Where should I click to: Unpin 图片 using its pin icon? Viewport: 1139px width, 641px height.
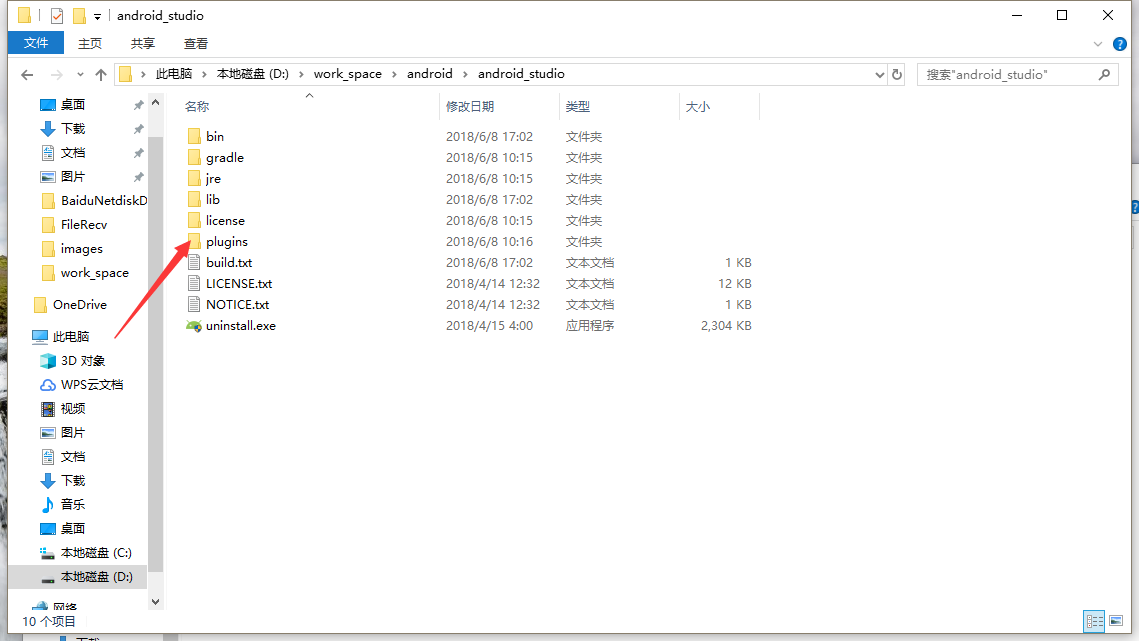coord(138,177)
